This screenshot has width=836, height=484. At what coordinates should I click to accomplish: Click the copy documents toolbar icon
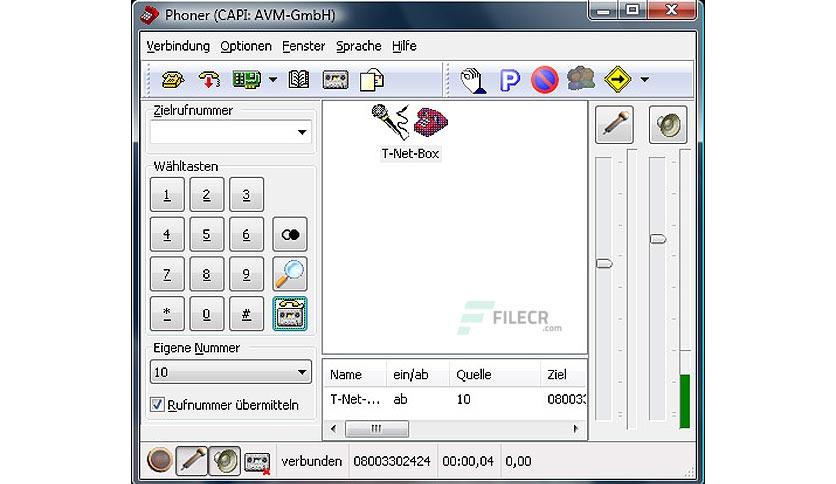pyautogui.click(x=372, y=80)
